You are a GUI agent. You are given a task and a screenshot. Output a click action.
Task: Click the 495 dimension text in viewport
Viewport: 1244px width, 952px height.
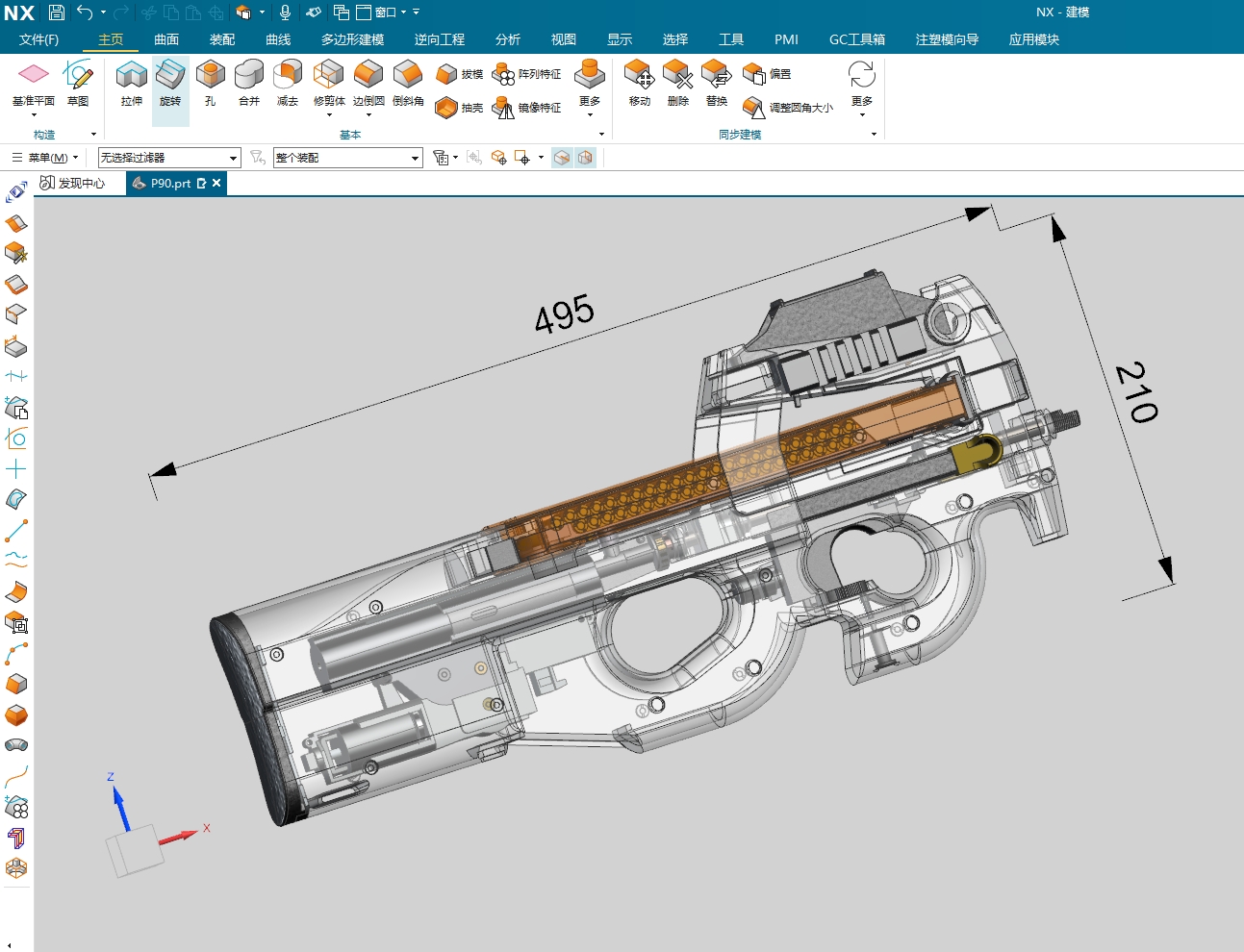(564, 313)
